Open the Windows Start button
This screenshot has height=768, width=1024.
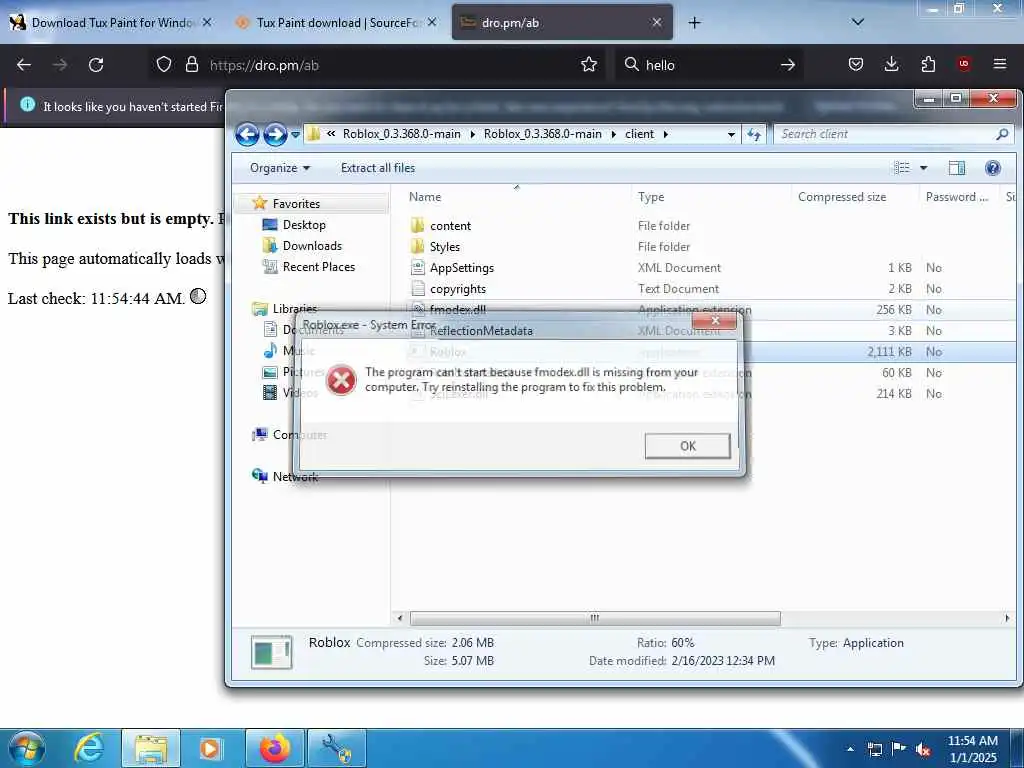click(26, 748)
